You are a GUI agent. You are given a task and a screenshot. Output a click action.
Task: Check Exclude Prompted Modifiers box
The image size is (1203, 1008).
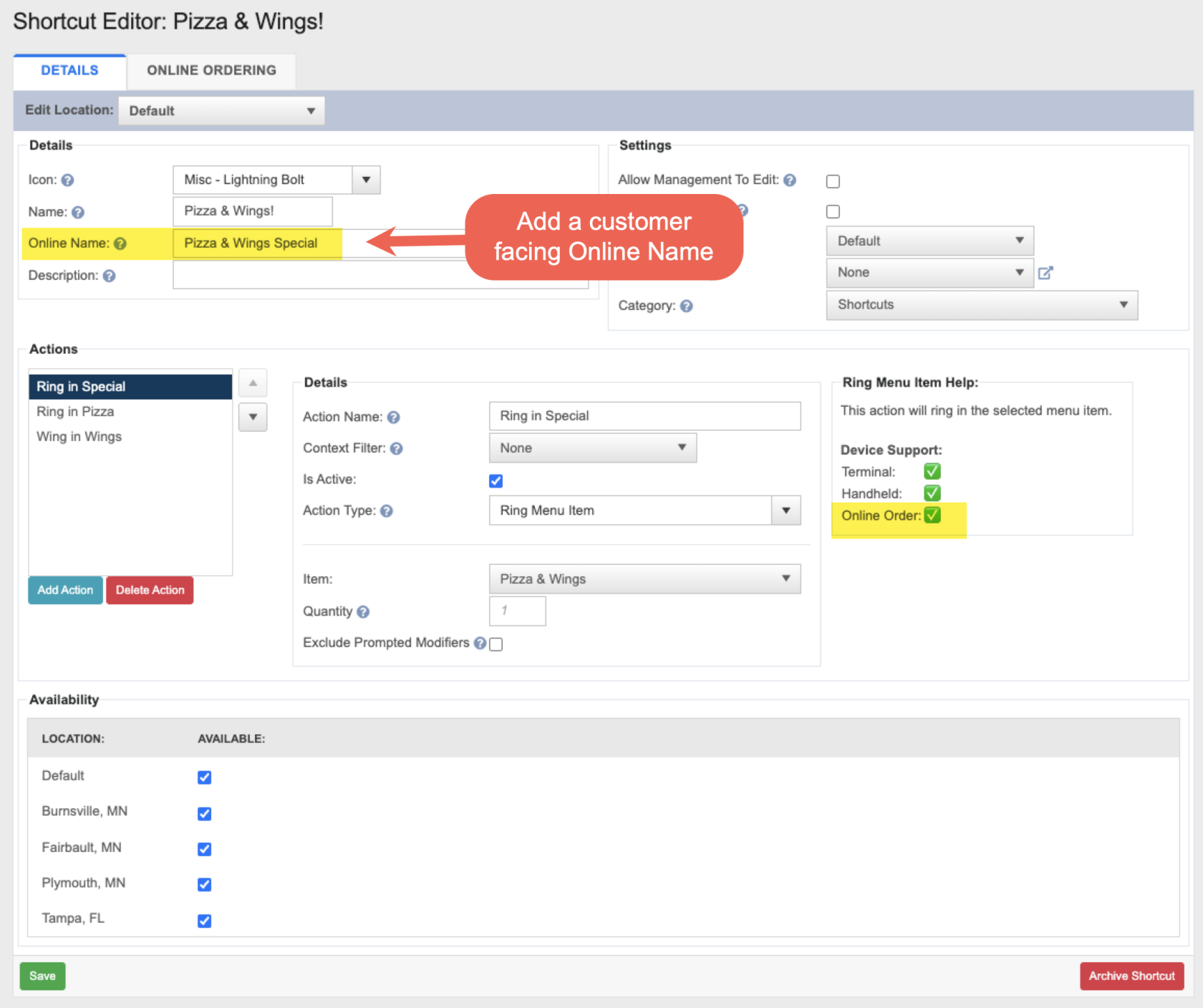496,644
